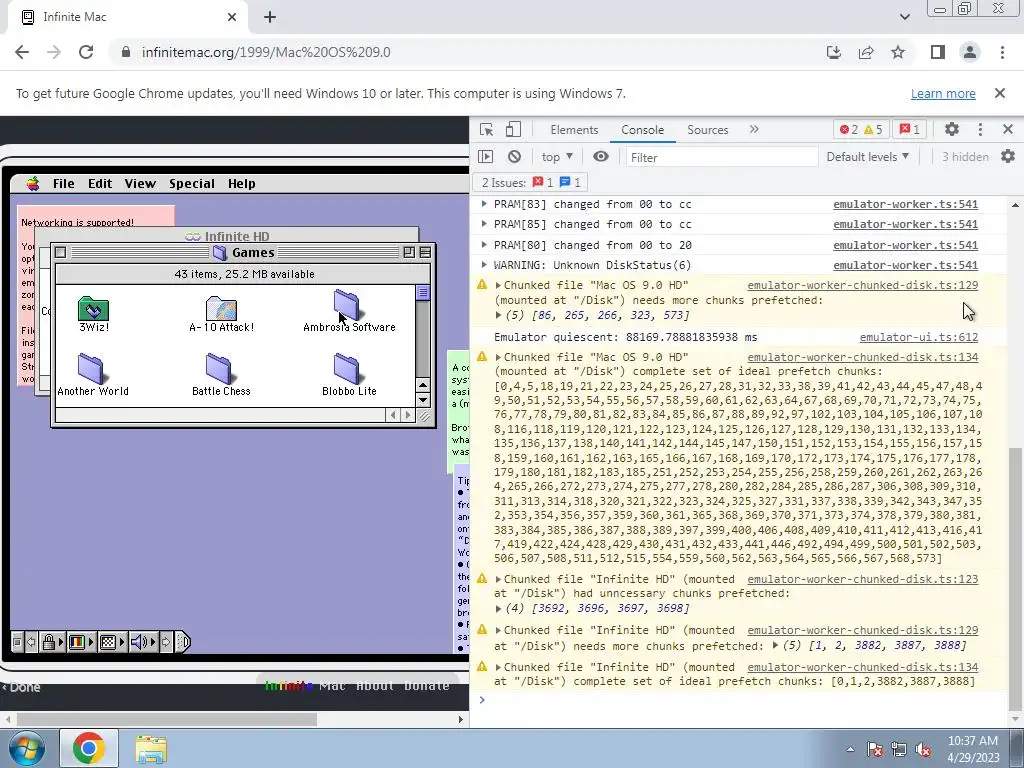Click the monitor resolution icon in Control Strip
The height and width of the screenshot is (768, 1024).
(x=108, y=642)
